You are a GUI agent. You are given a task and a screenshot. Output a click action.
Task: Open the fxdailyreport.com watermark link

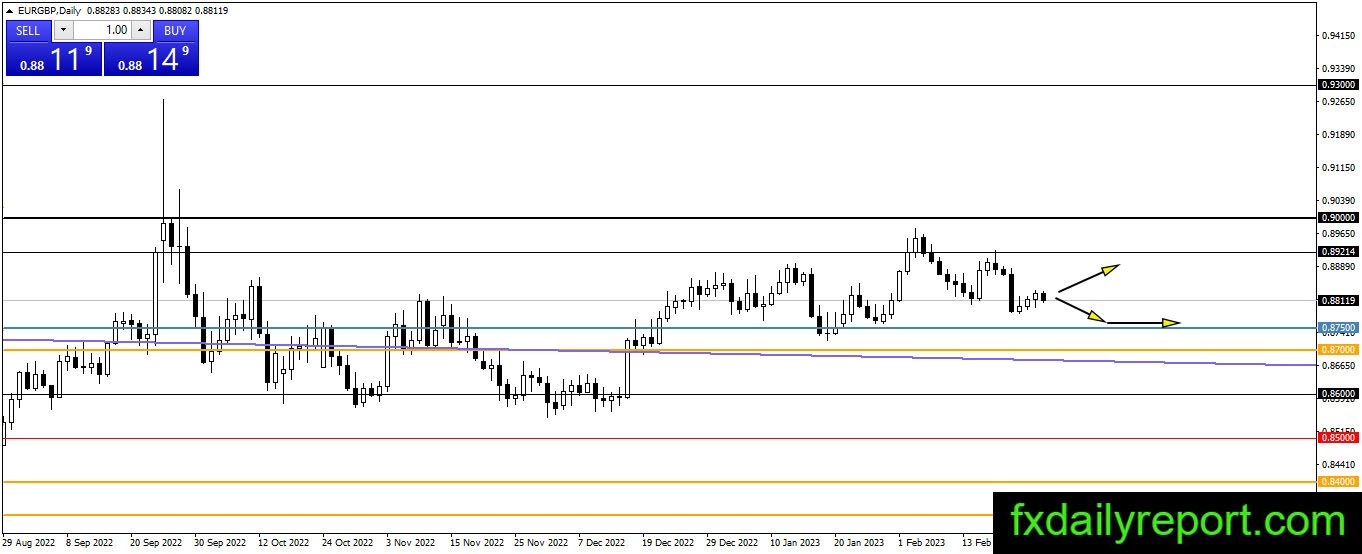coord(1177,521)
